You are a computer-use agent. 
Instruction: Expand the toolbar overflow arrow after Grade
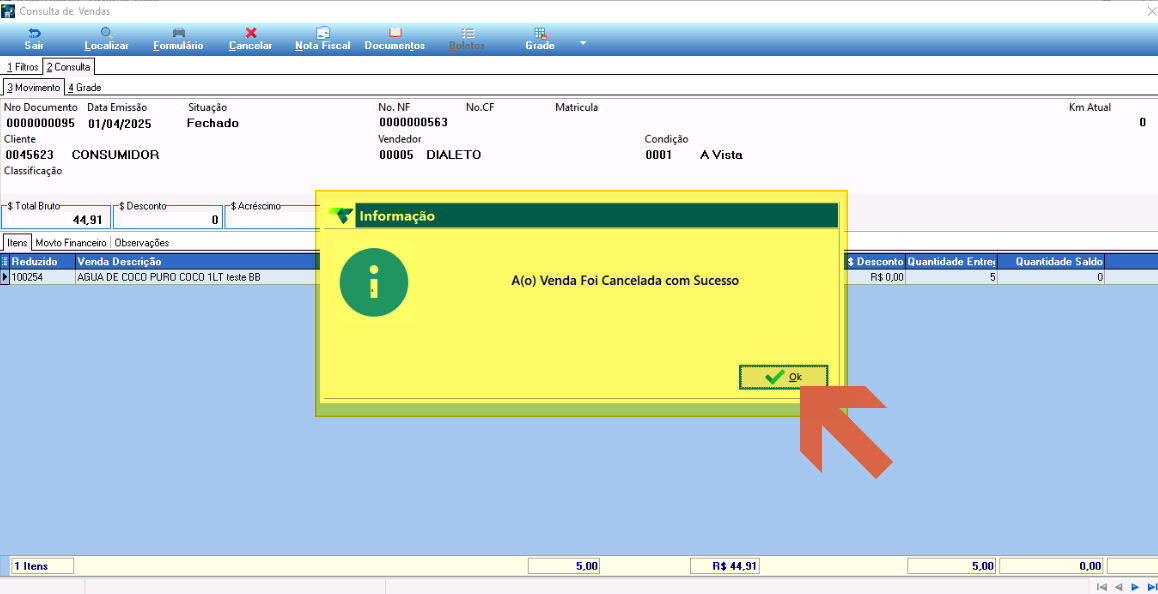pos(583,43)
